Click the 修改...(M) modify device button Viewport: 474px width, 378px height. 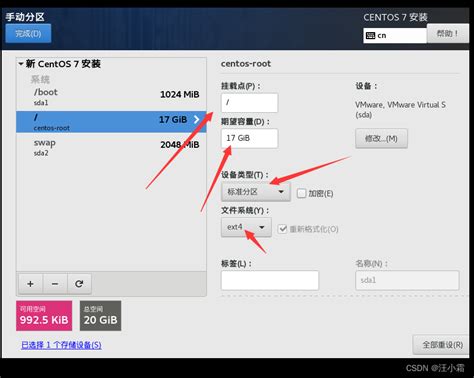pyautogui.click(x=381, y=138)
